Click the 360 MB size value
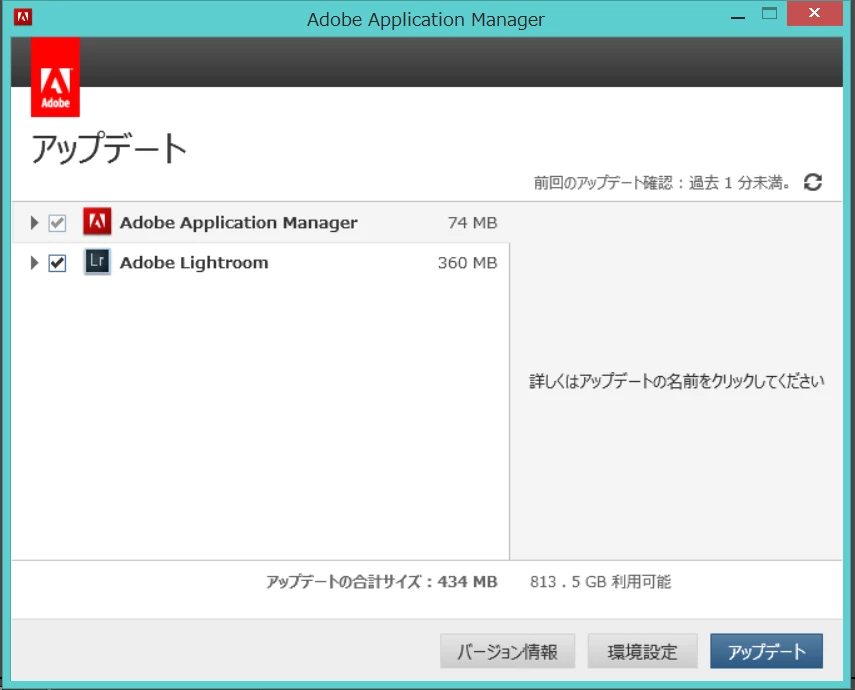855x690 pixels. pyautogui.click(x=467, y=263)
